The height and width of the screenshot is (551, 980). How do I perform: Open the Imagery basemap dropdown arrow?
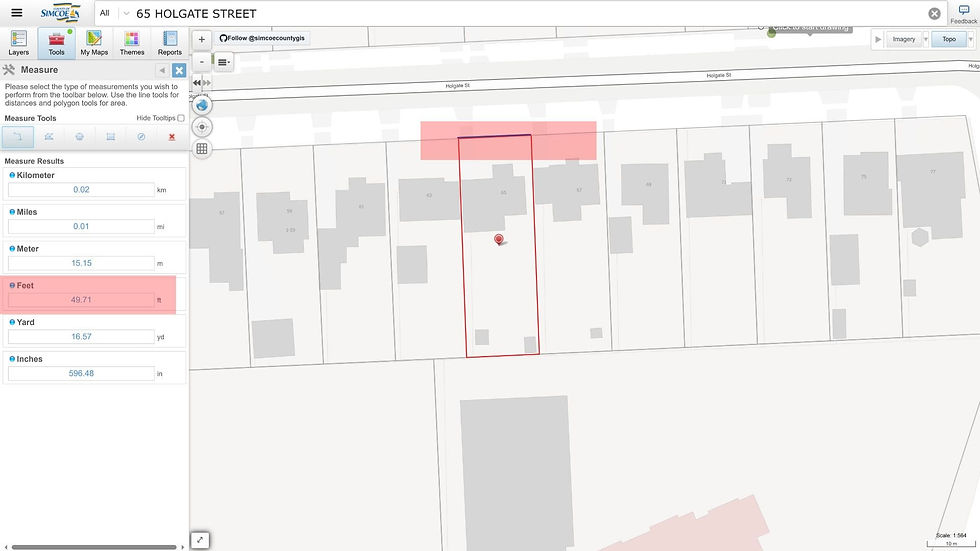(x=926, y=39)
